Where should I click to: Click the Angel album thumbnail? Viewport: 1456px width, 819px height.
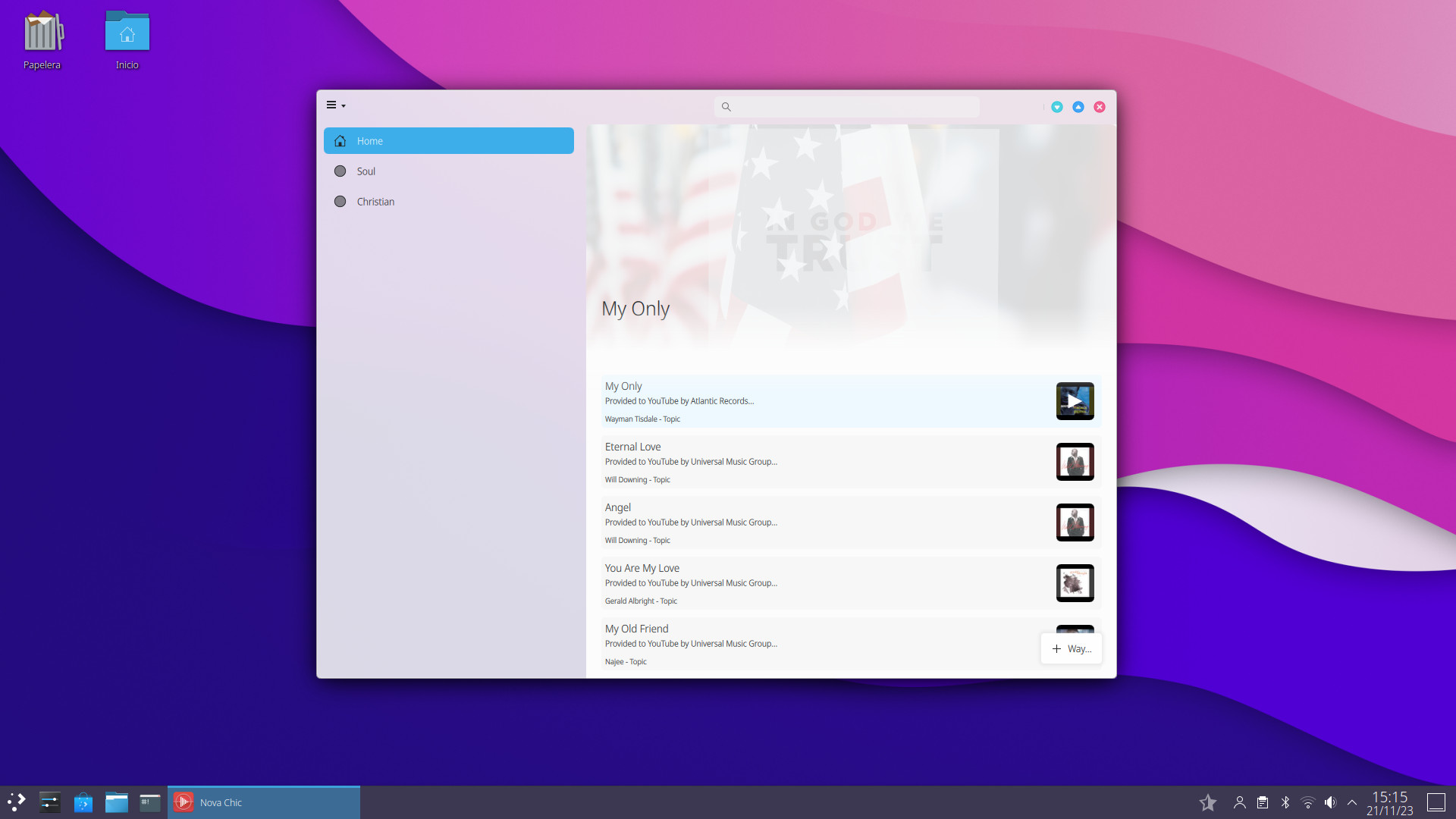[1075, 522]
